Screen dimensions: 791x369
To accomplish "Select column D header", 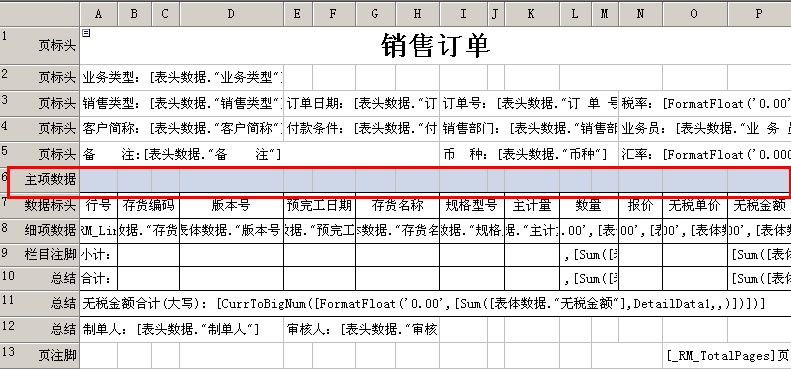I will coord(231,14).
